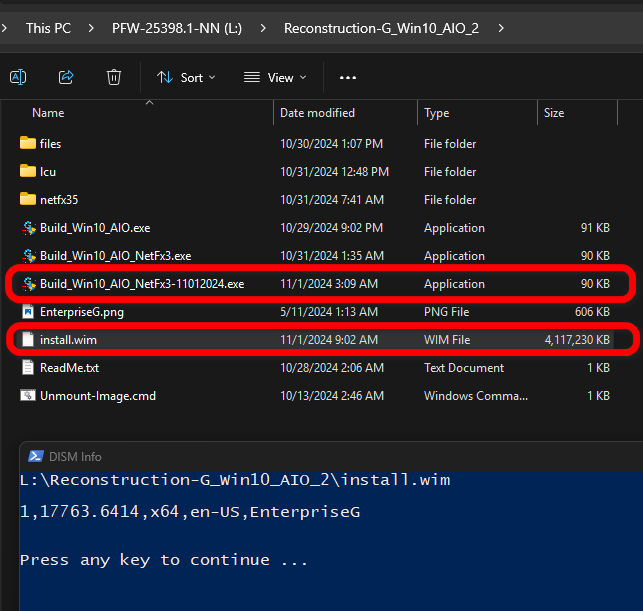Image resolution: width=643 pixels, height=611 pixels.
Task: Click the Rename icon in the toolbar
Action: click(x=18, y=77)
